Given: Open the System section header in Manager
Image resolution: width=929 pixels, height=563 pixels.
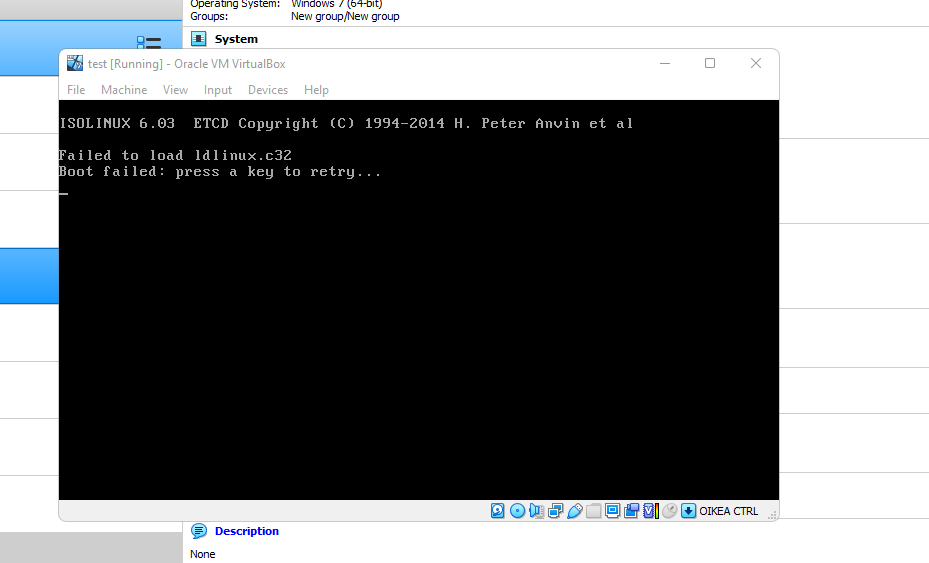Looking at the screenshot, I should click(236, 39).
